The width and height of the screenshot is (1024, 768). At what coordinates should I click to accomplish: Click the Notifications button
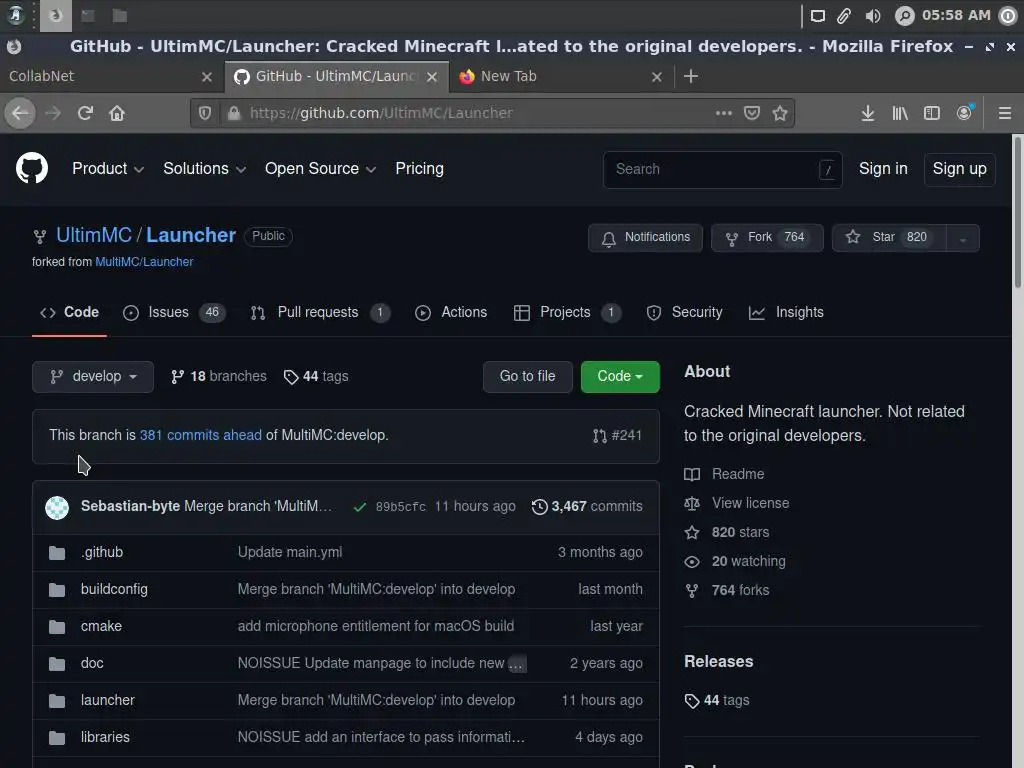tap(645, 238)
